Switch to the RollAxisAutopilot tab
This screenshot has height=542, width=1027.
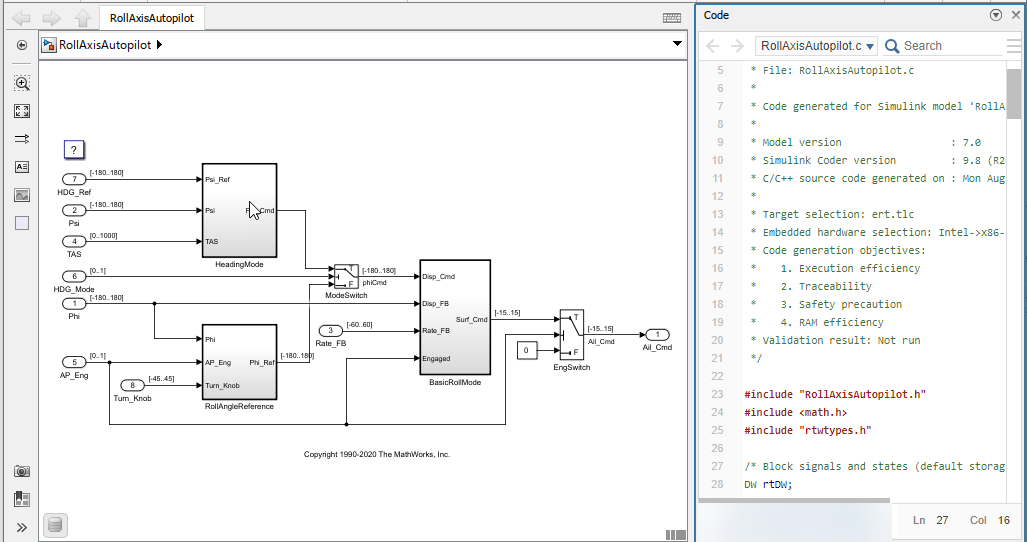(x=153, y=18)
